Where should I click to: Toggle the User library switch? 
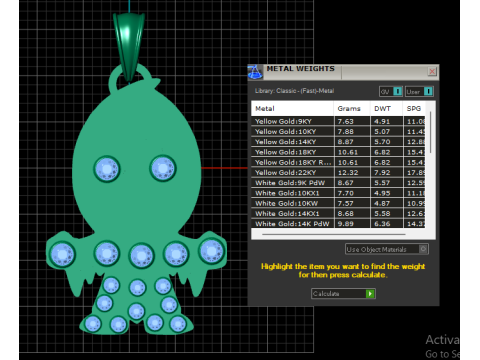tap(419, 91)
